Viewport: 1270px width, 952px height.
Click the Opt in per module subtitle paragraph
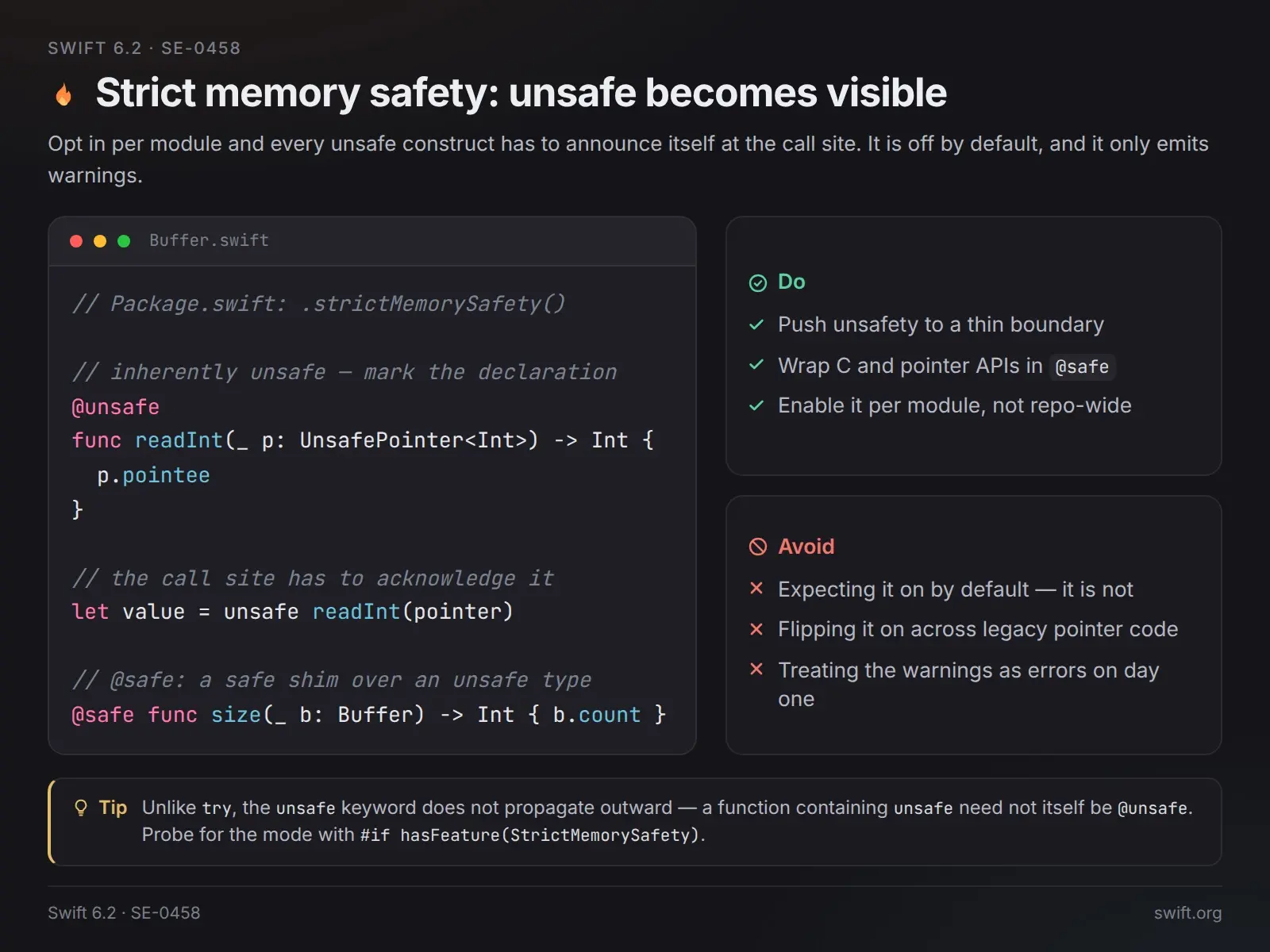(x=628, y=159)
